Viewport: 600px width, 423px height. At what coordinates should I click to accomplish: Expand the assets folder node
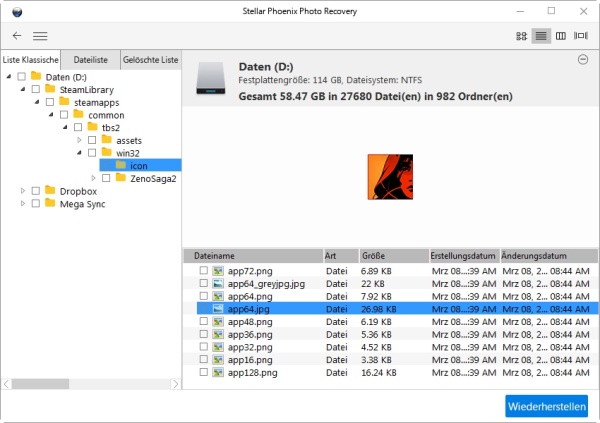tap(80, 140)
